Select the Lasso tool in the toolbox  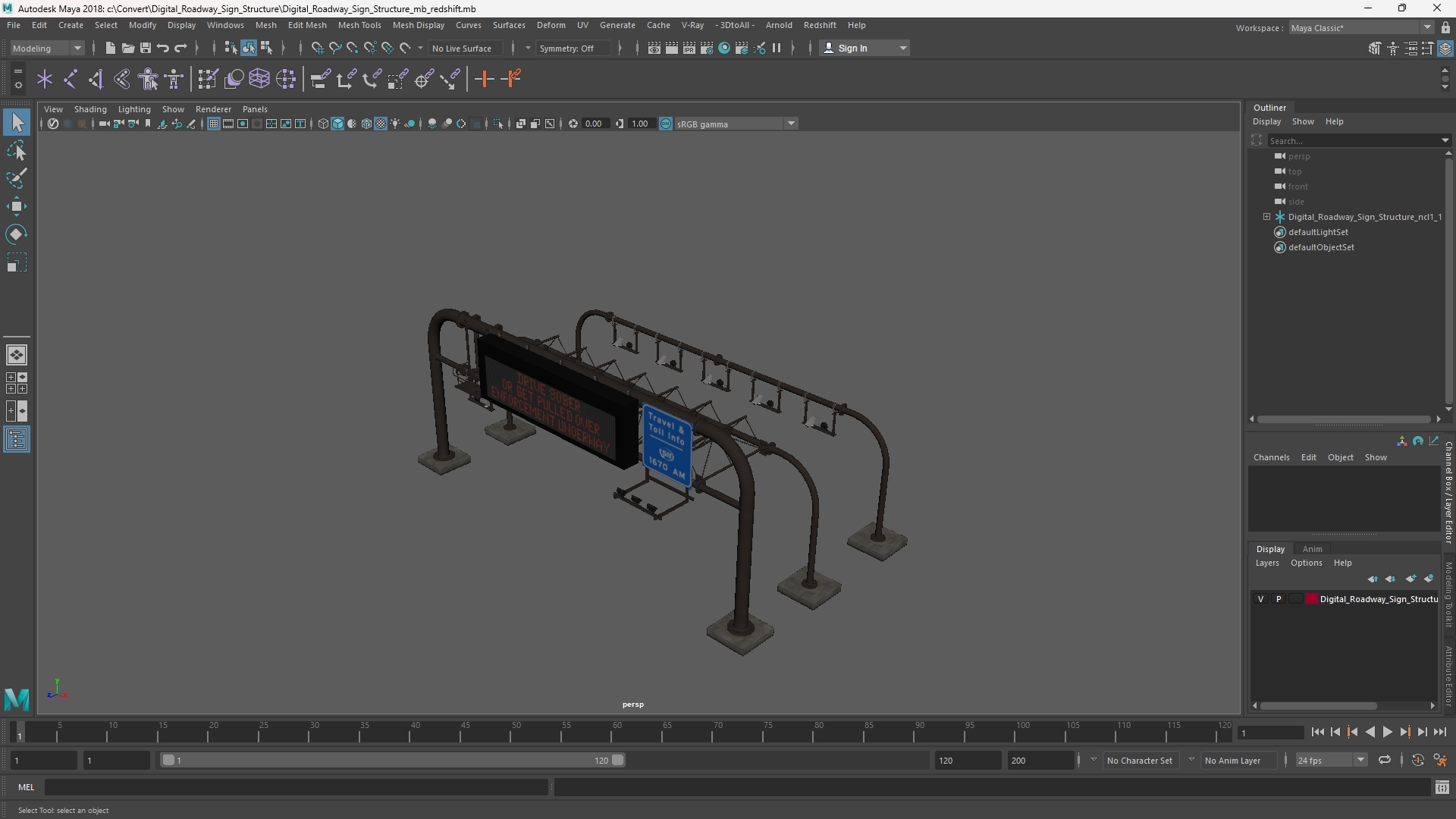(17, 151)
